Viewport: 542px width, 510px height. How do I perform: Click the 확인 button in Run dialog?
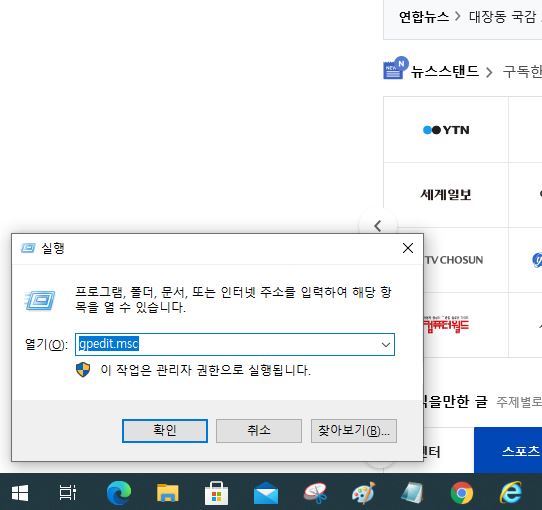click(165, 431)
